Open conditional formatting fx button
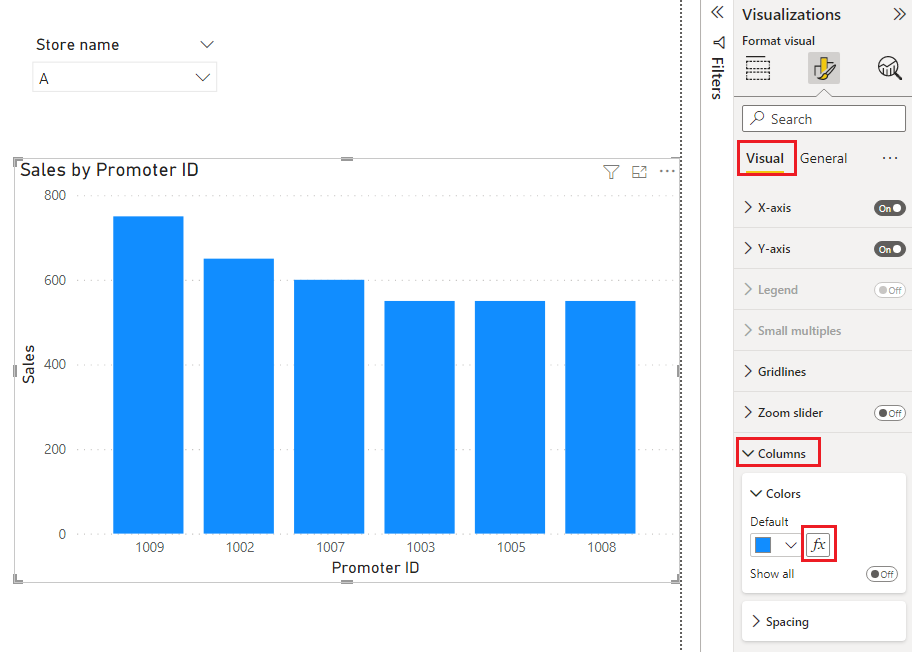 (818, 544)
